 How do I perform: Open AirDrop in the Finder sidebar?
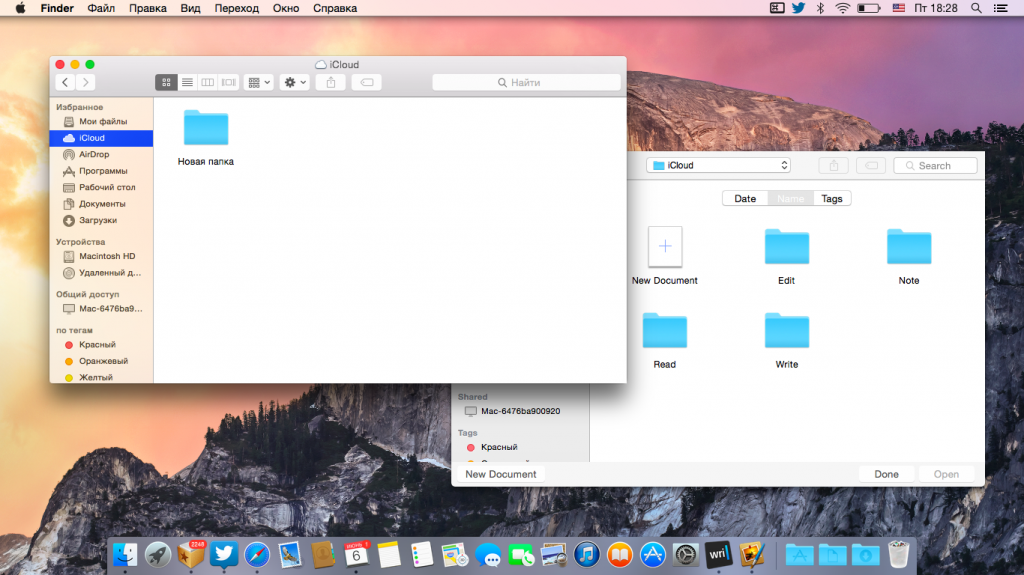coord(94,154)
